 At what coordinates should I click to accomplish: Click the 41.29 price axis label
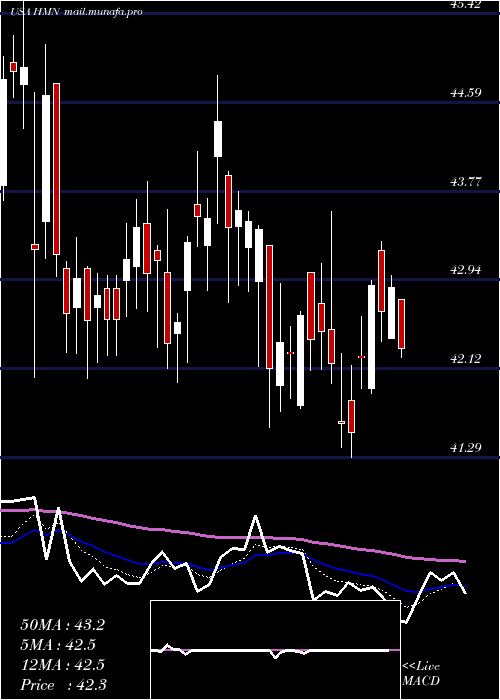pyautogui.click(x=468, y=447)
